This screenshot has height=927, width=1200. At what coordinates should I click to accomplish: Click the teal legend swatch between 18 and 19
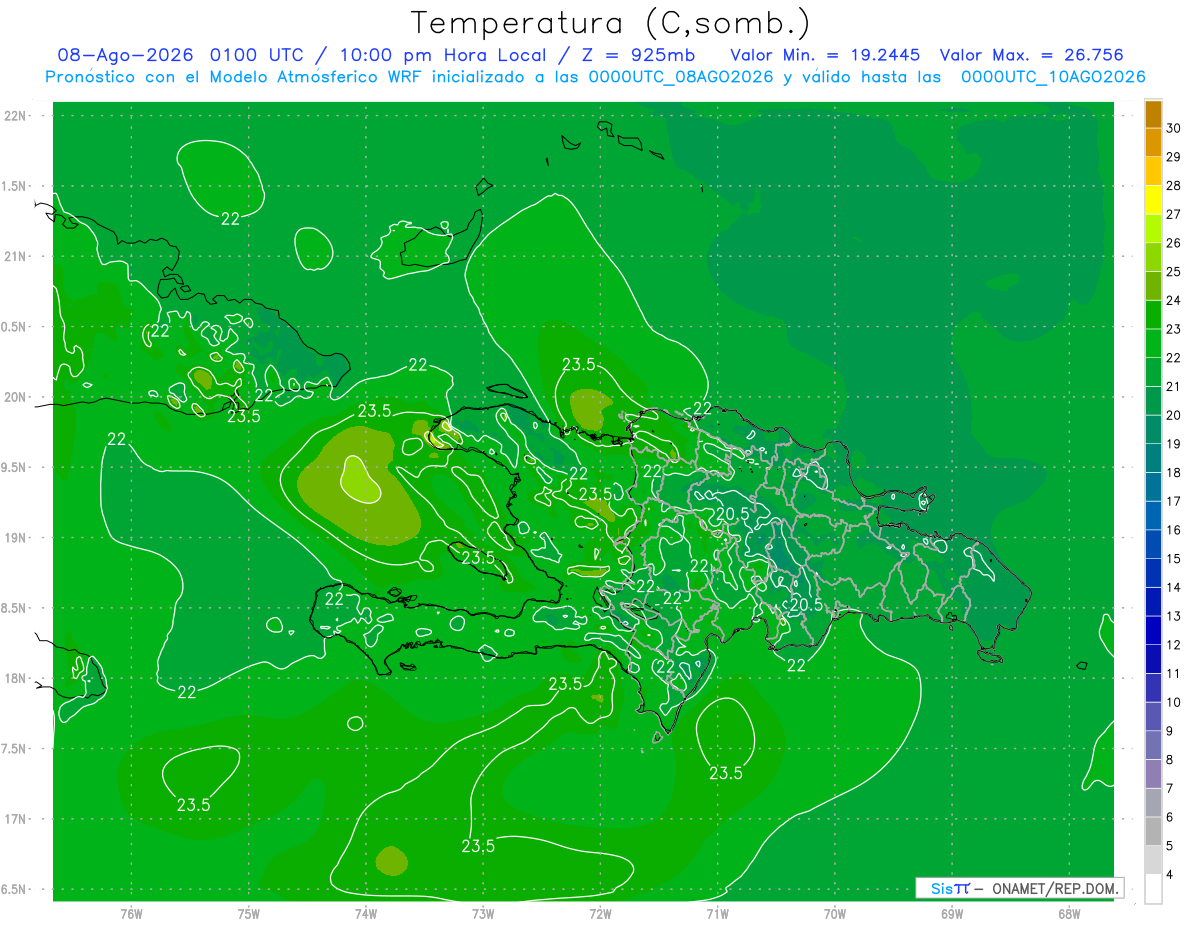coord(1153,458)
